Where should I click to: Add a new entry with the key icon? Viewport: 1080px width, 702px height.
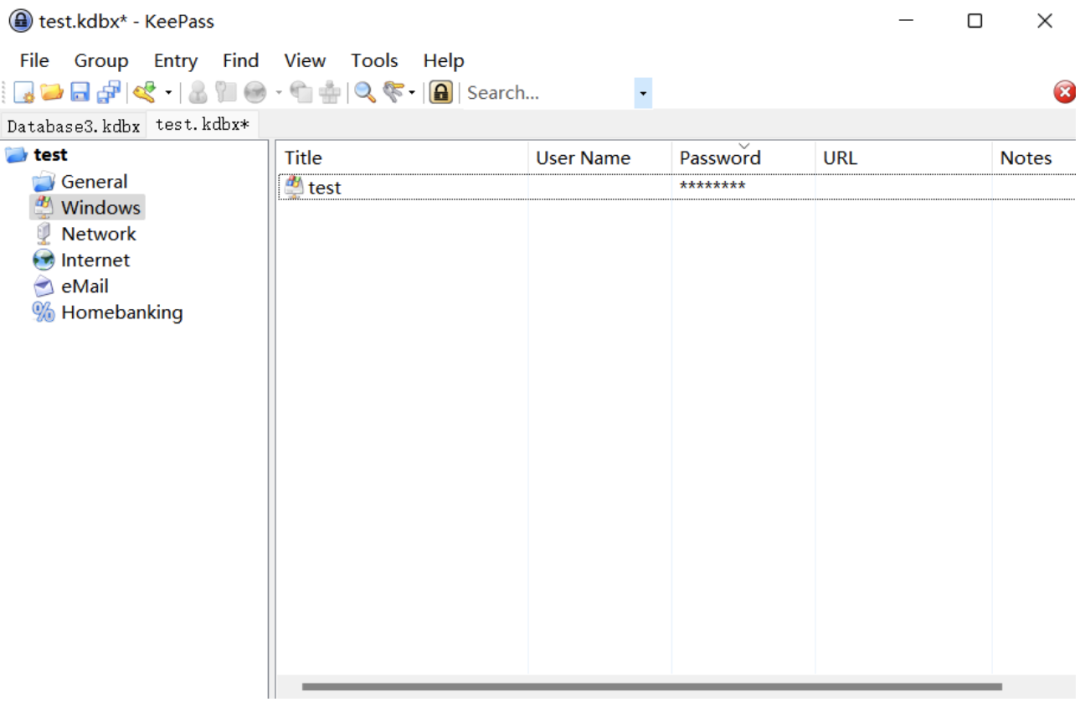point(145,92)
